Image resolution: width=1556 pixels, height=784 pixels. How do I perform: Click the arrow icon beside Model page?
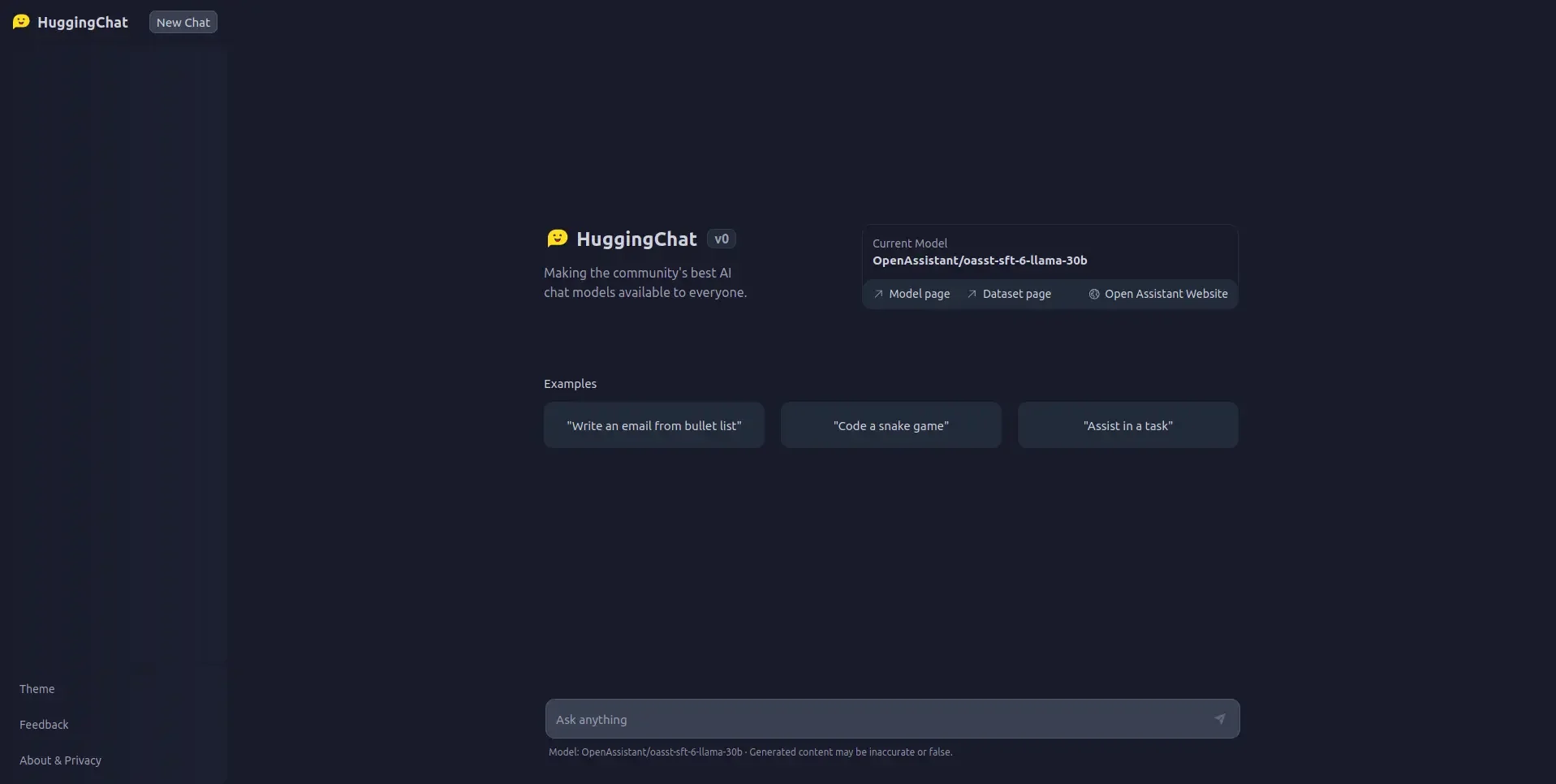point(878,294)
